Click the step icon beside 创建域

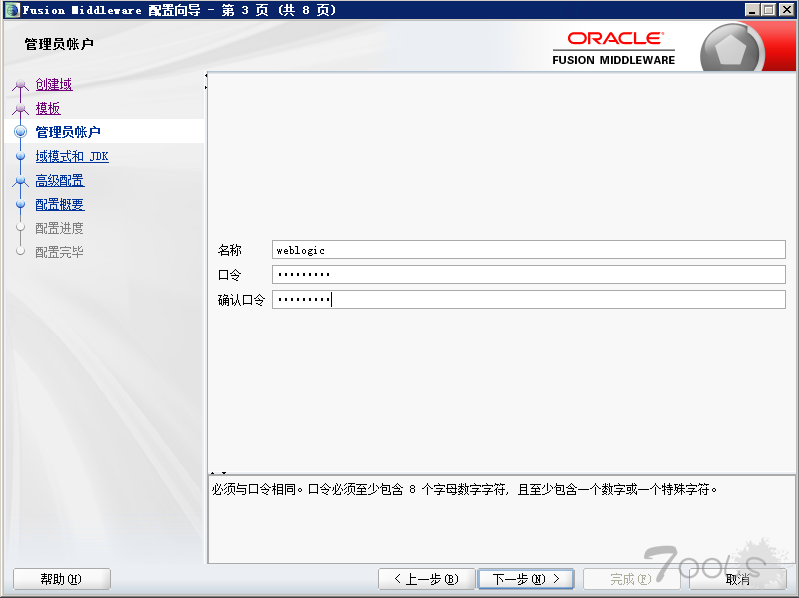(20, 85)
